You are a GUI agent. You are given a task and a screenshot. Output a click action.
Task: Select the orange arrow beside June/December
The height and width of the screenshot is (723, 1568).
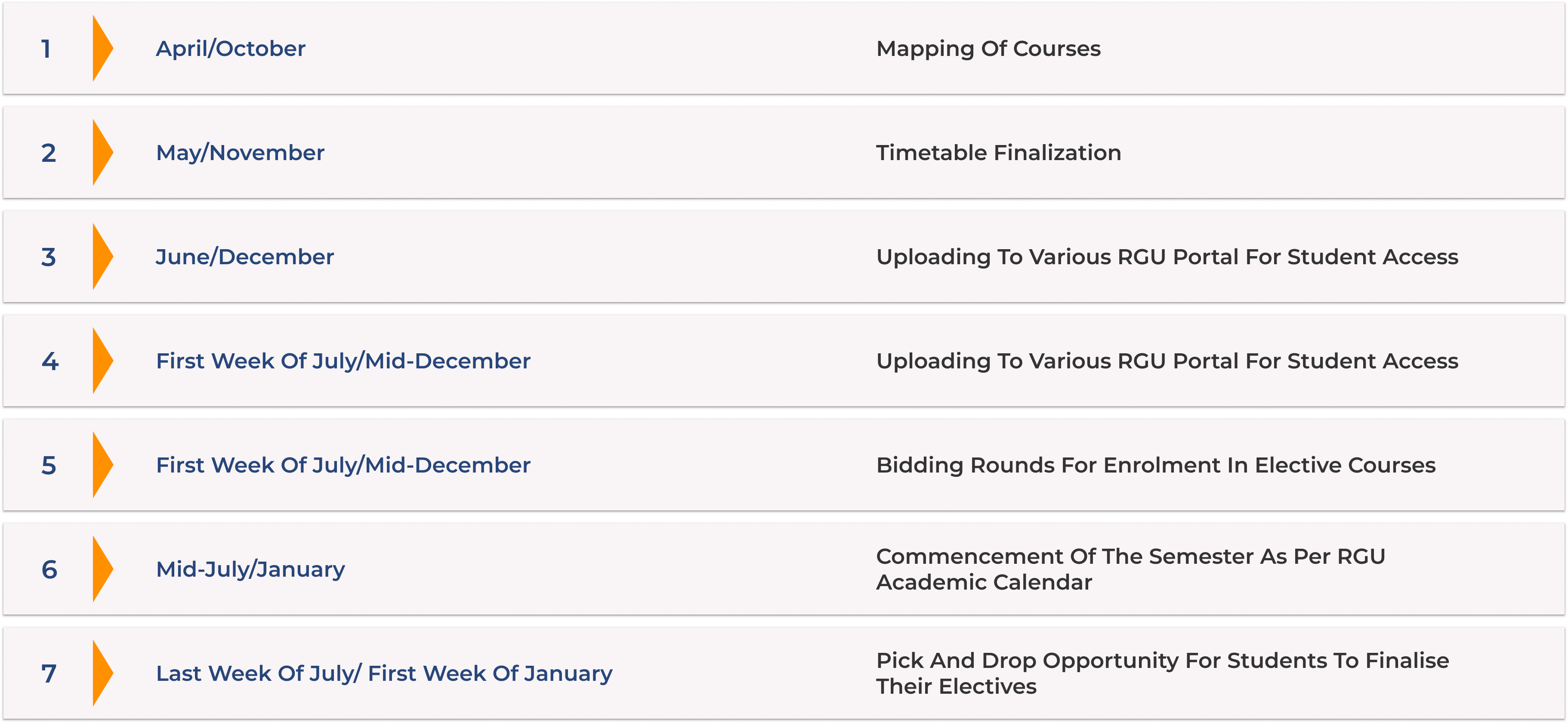(102, 257)
